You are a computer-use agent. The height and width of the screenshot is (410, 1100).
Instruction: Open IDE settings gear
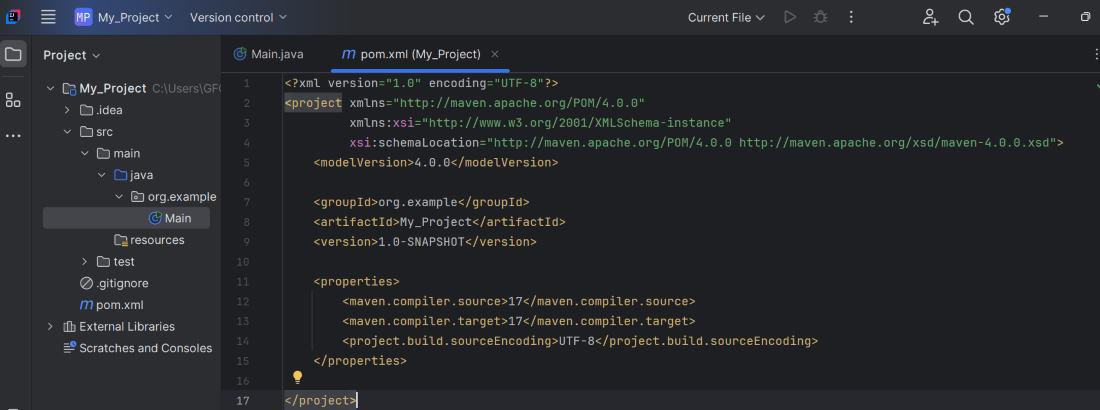pyautogui.click(x=1001, y=17)
